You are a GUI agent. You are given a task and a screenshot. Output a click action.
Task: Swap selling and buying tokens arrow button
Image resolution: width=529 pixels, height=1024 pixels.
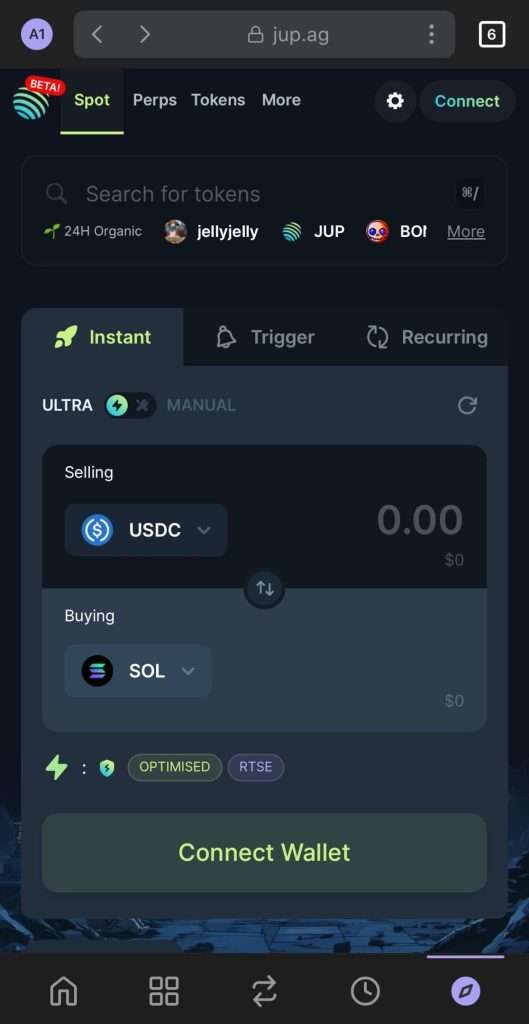[x=264, y=588]
